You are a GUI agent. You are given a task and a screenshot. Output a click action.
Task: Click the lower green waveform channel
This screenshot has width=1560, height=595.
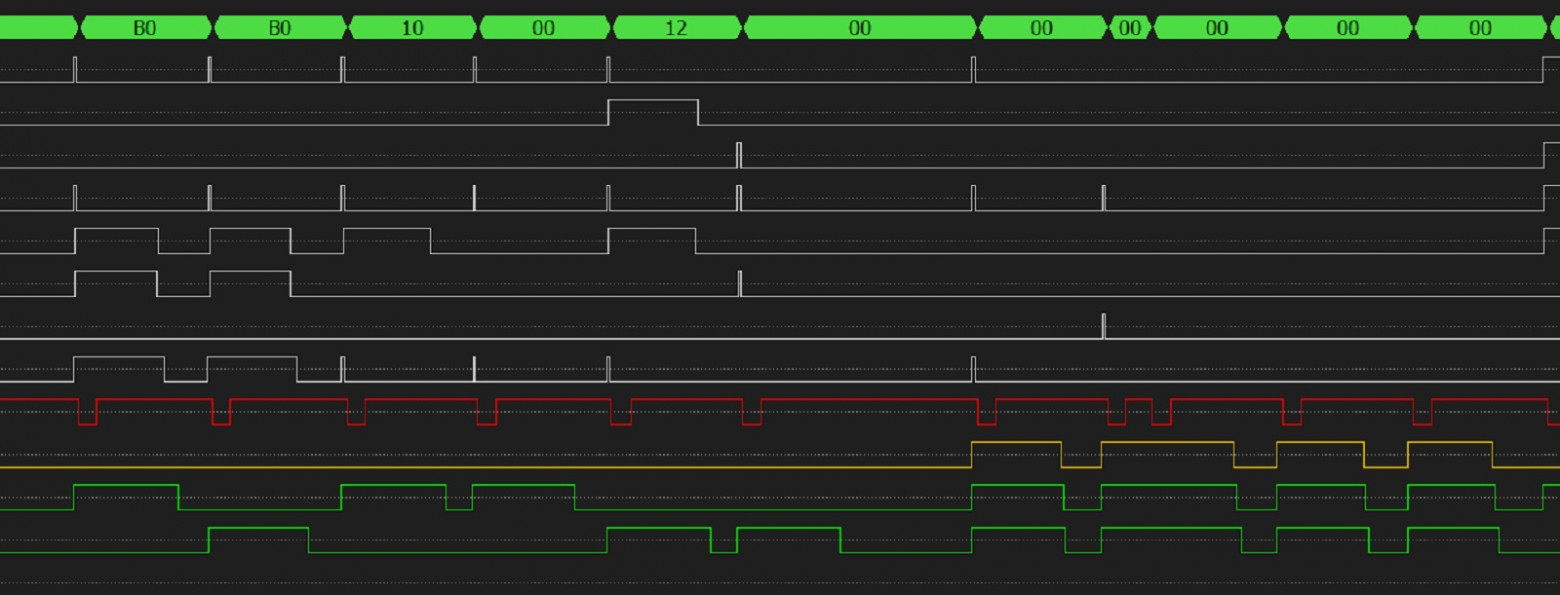tap(450, 550)
